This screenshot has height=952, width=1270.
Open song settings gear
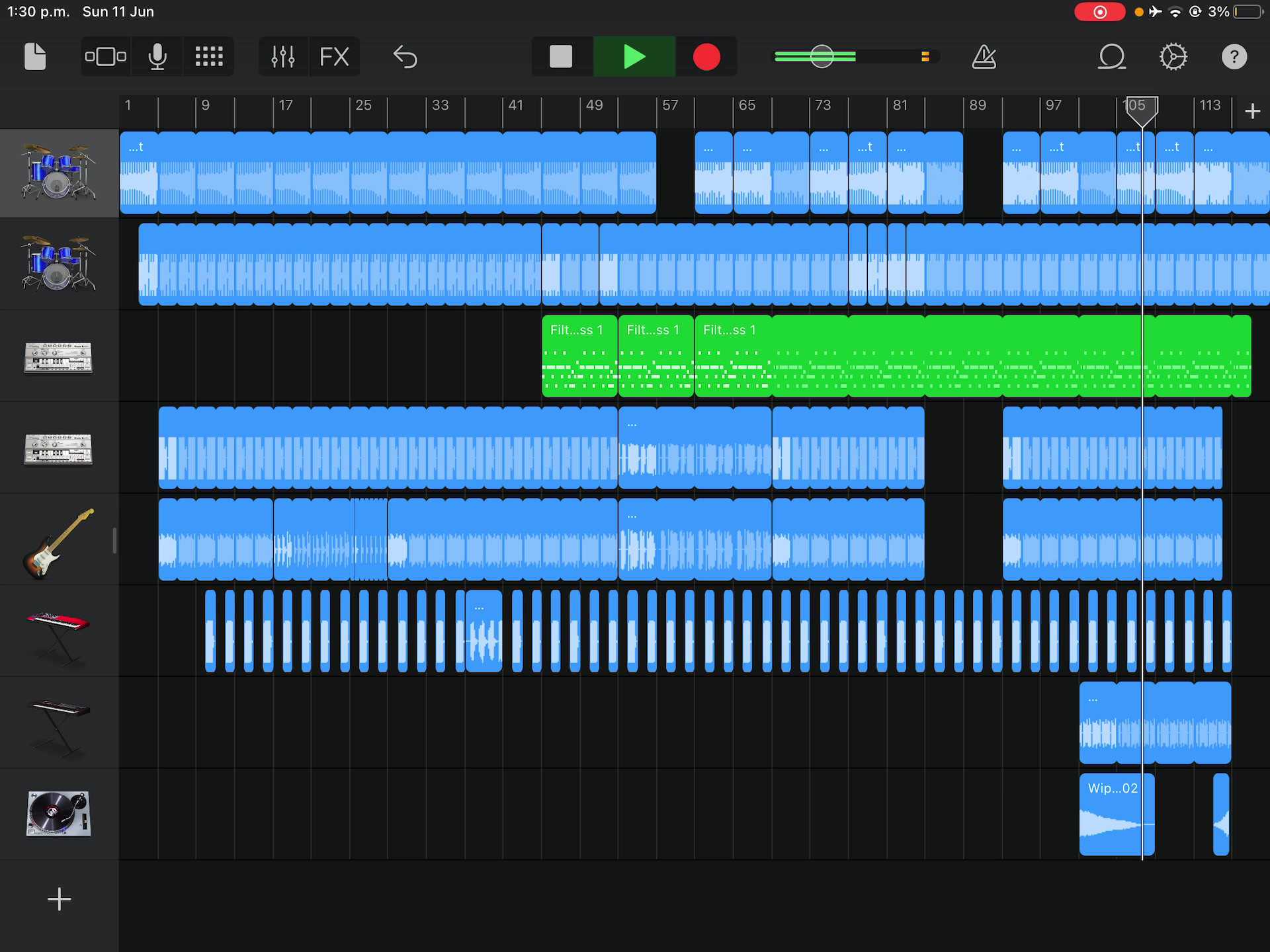pyautogui.click(x=1173, y=57)
